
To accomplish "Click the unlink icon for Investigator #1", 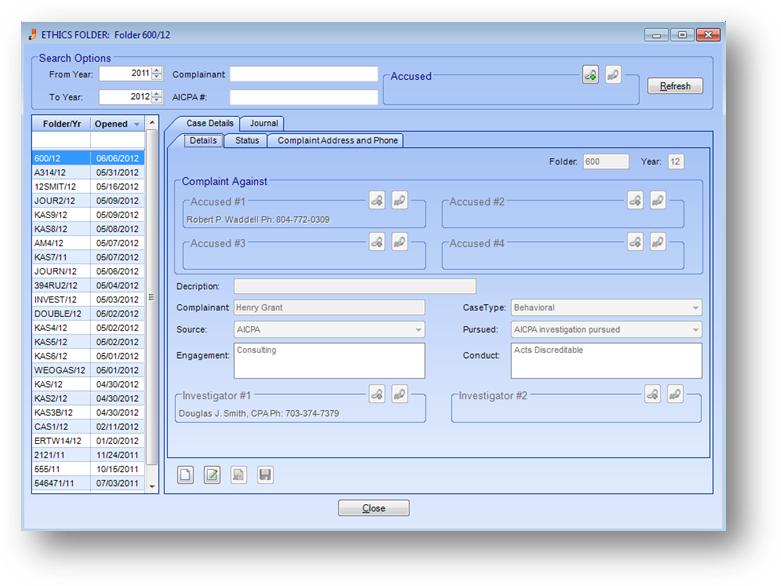I will tap(399, 394).
